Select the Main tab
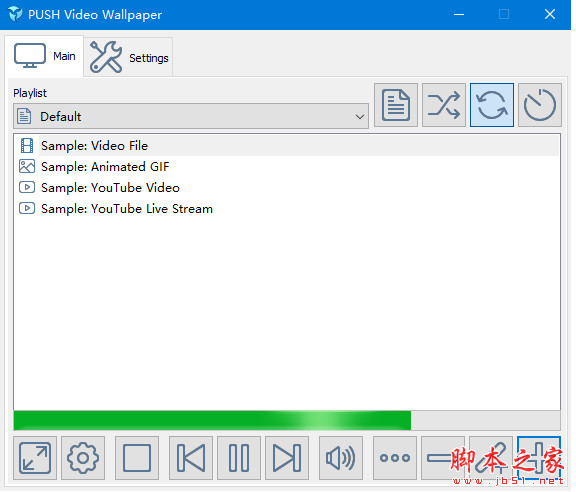The height and width of the screenshot is (492, 576). click(x=44, y=56)
